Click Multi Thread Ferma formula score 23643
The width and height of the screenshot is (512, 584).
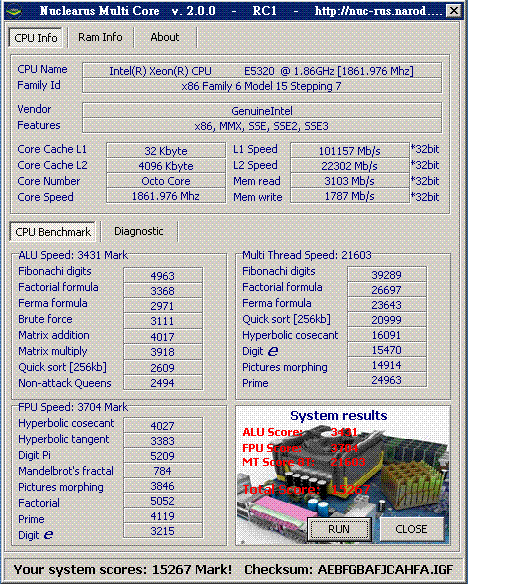pos(387,305)
